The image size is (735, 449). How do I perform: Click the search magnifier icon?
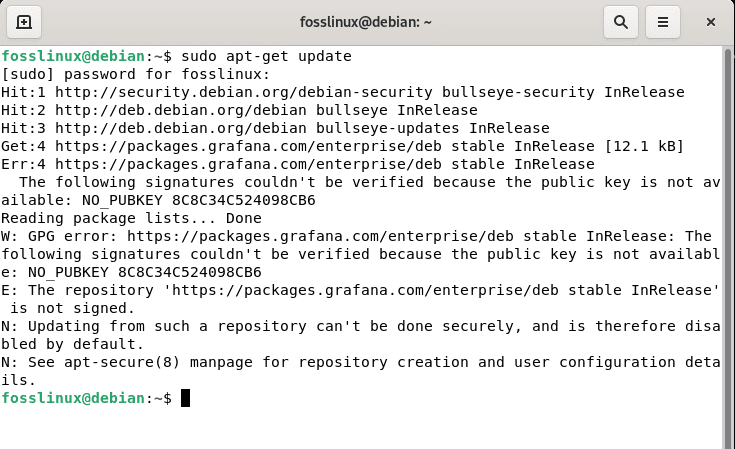point(621,21)
